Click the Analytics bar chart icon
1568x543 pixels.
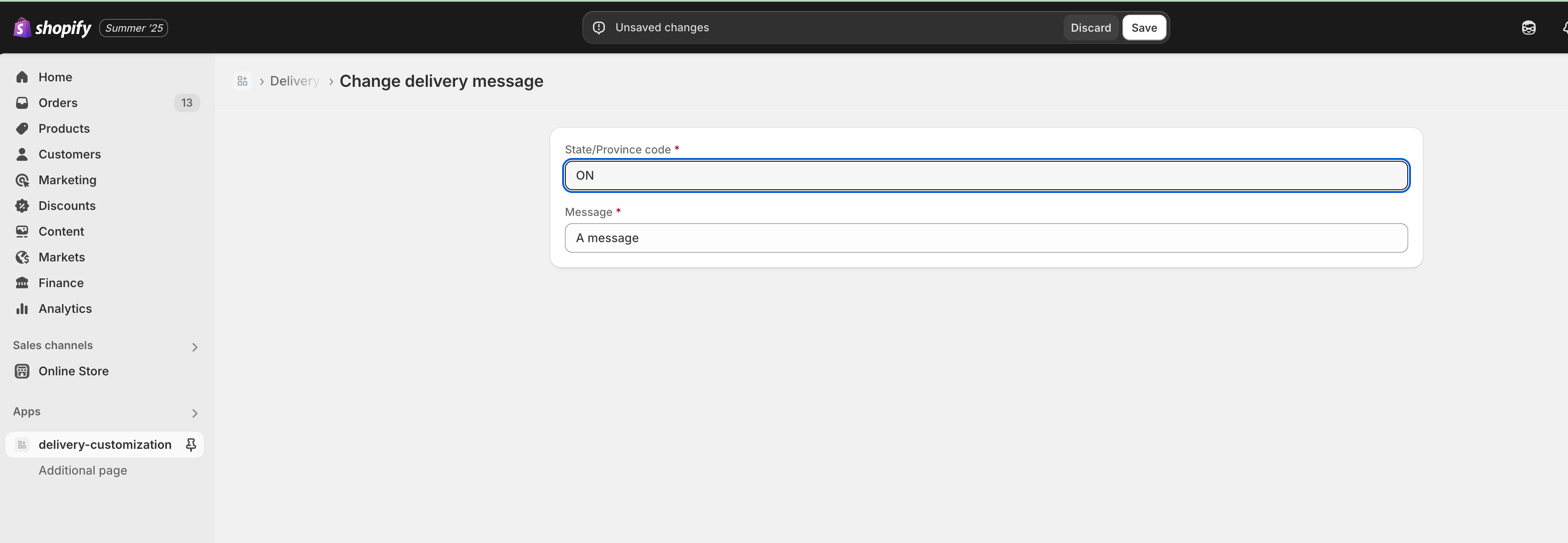pyautogui.click(x=22, y=309)
